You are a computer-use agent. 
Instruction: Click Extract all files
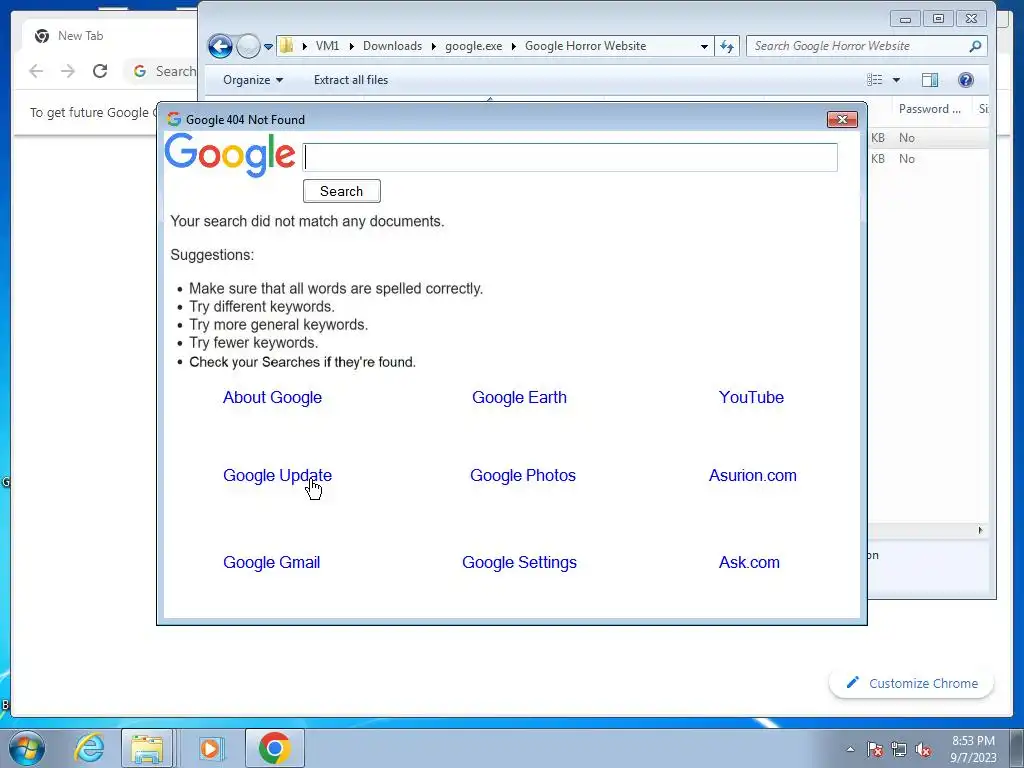(x=351, y=80)
